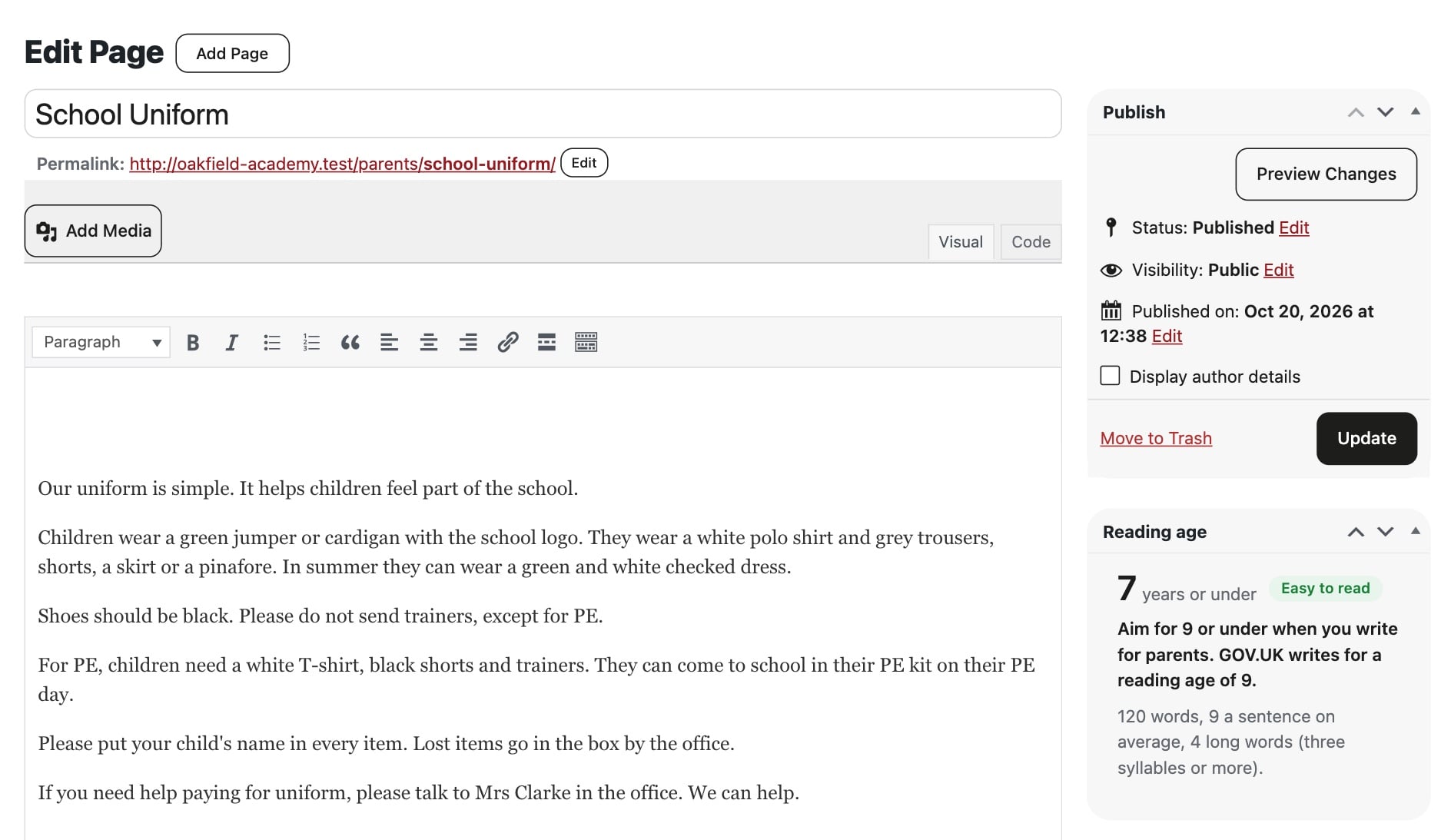Edit the Published on date
The image size is (1451, 840).
[x=1167, y=336]
